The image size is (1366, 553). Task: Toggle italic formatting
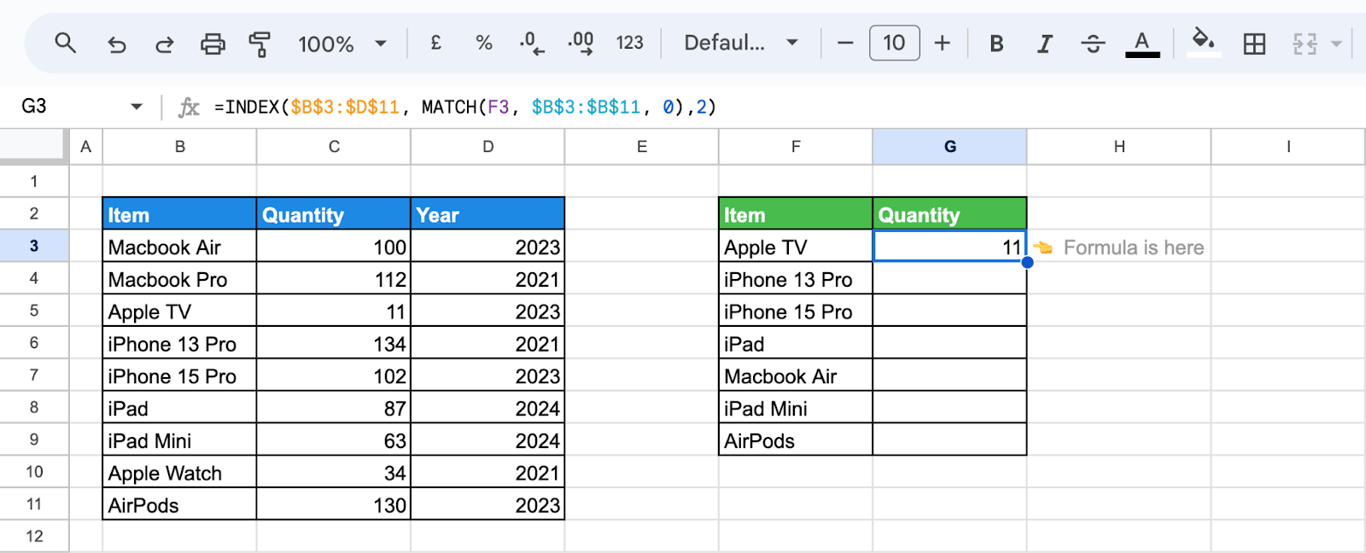1045,43
